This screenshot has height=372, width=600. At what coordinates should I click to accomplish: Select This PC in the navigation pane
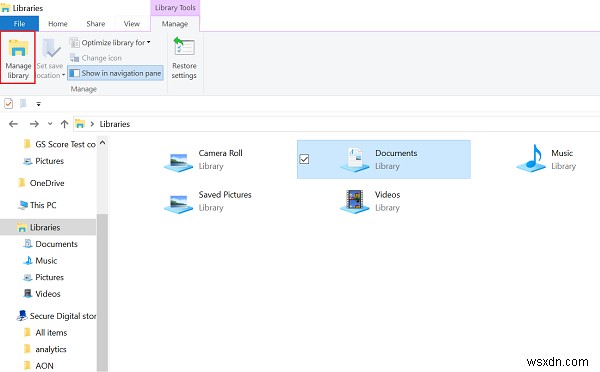[38, 205]
